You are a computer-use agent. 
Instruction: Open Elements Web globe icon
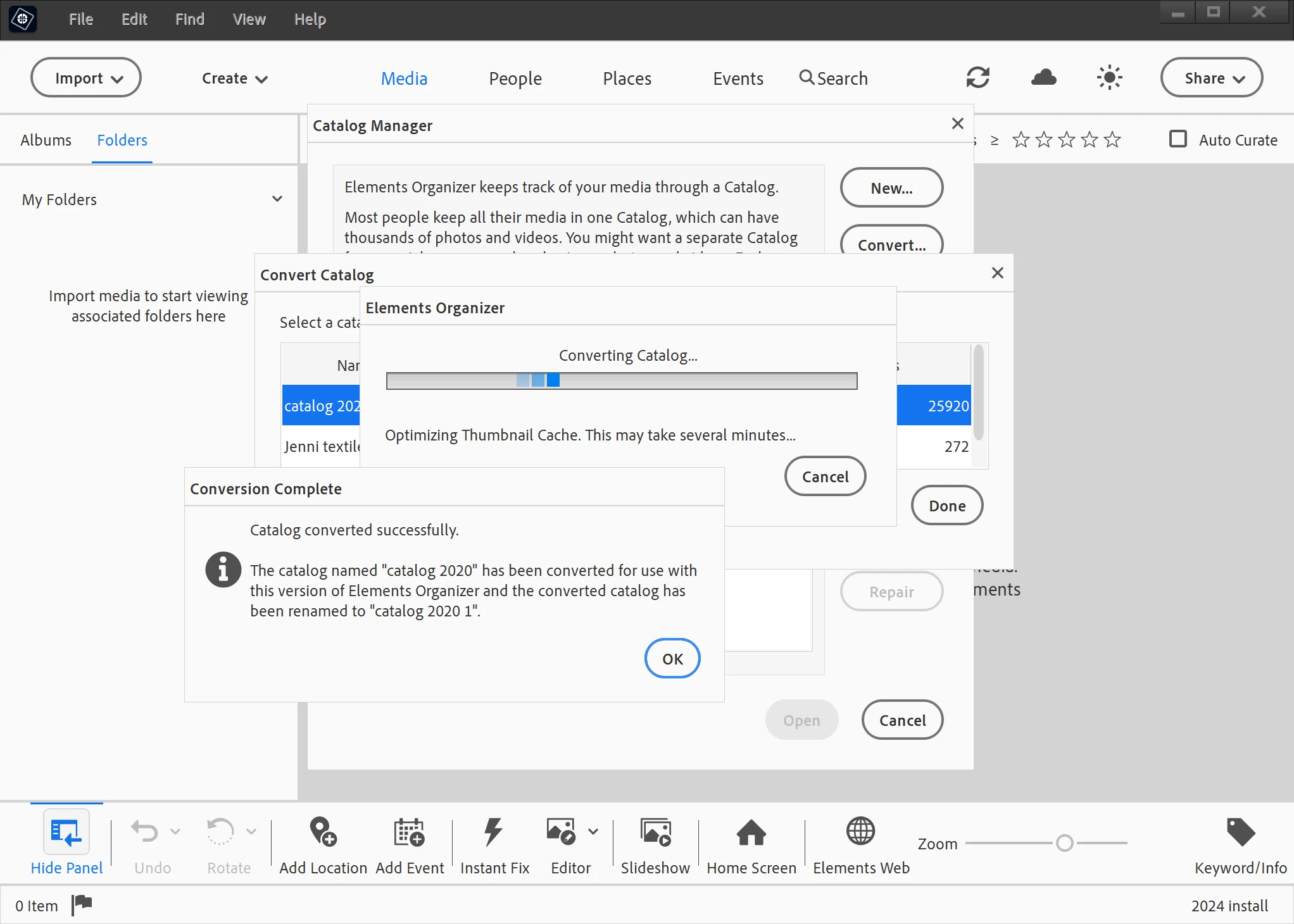[860, 832]
